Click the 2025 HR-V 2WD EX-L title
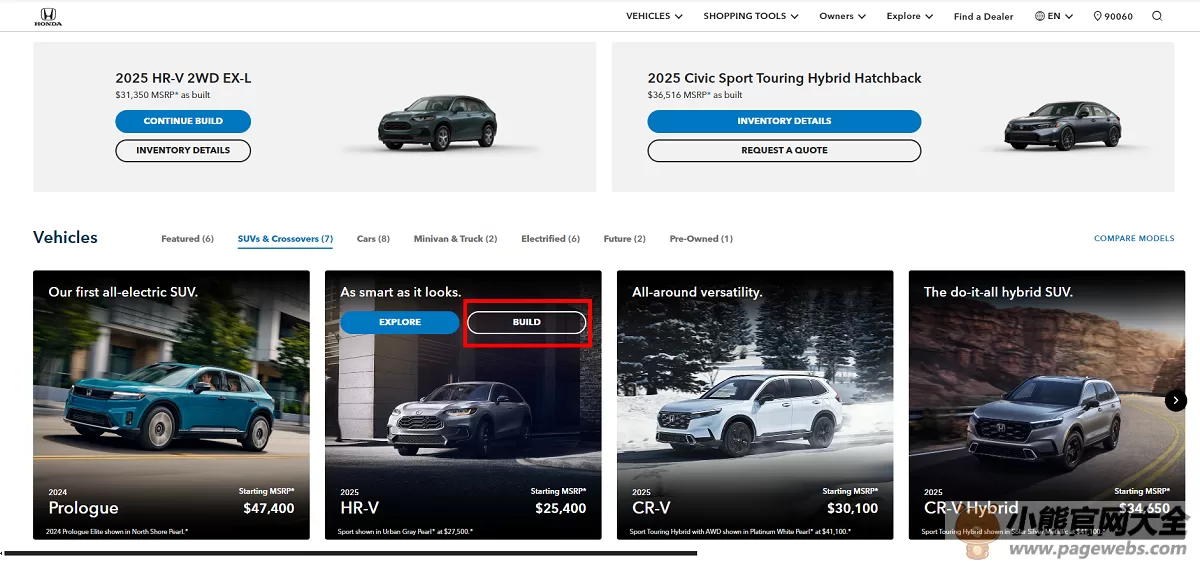The width and height of the screenshot is (1200, 567). 183,78
